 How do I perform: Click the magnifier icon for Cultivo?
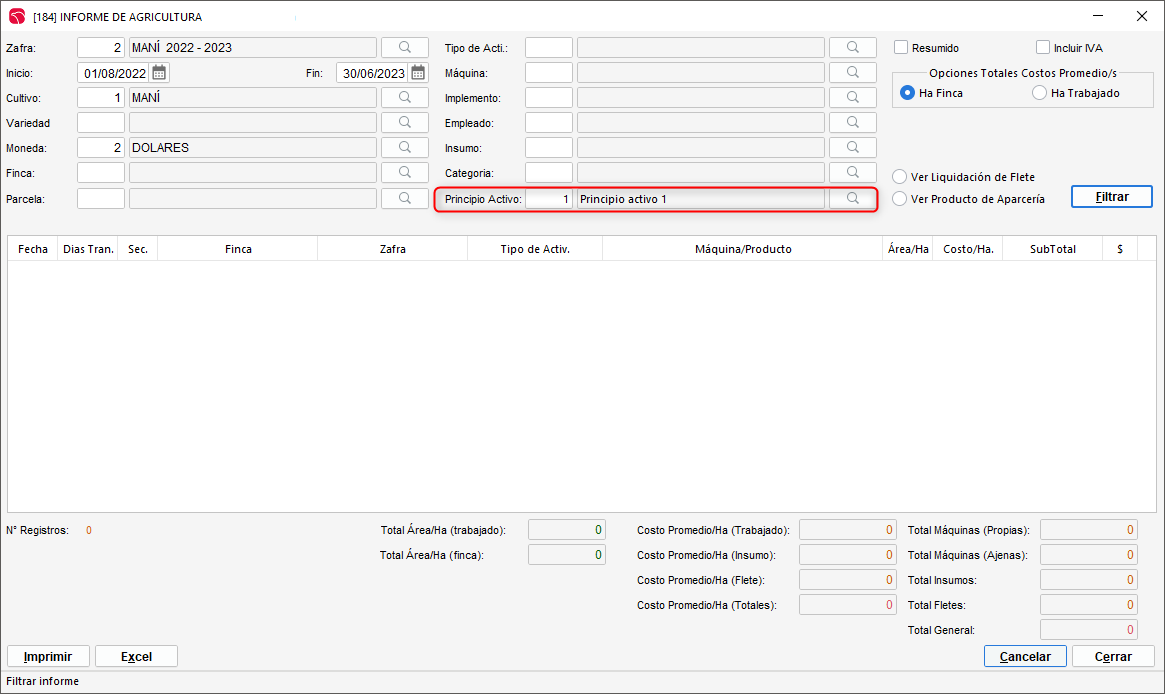[404, 98]
